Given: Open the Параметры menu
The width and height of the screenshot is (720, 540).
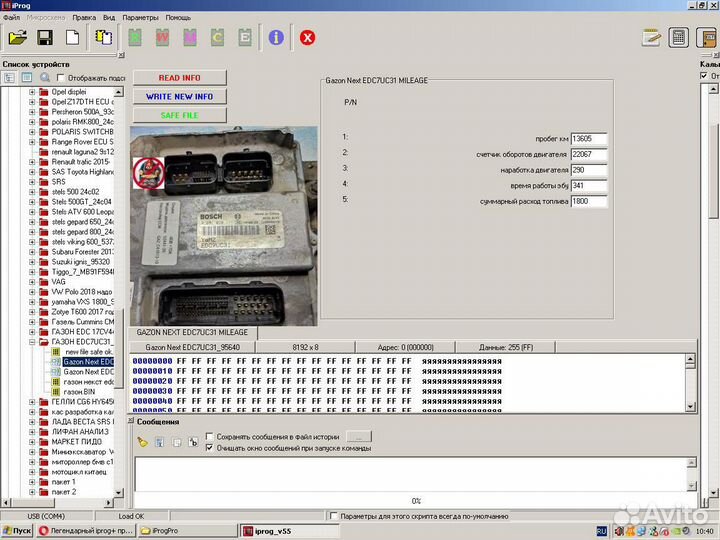Looking at the screenshot, I should click(x=140, y=17).
